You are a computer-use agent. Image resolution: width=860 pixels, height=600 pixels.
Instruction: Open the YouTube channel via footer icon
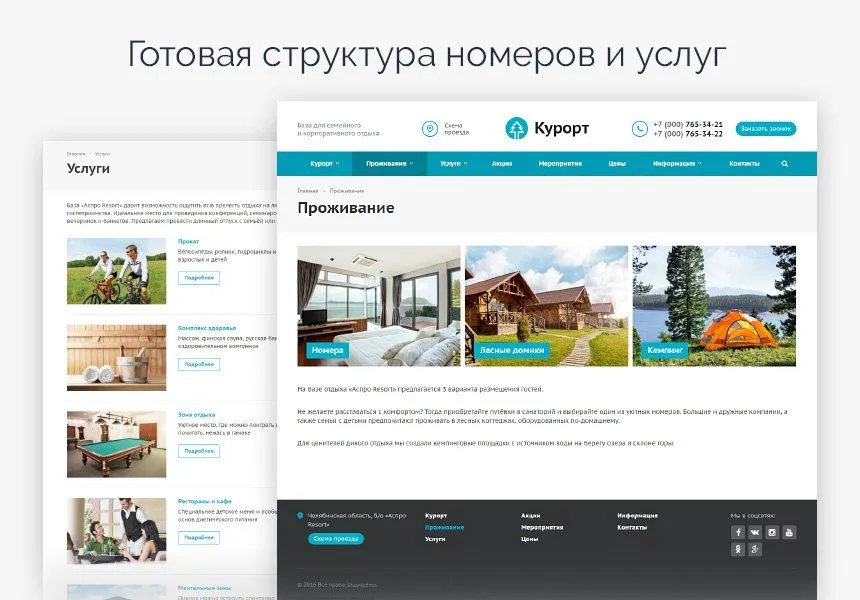789,532
